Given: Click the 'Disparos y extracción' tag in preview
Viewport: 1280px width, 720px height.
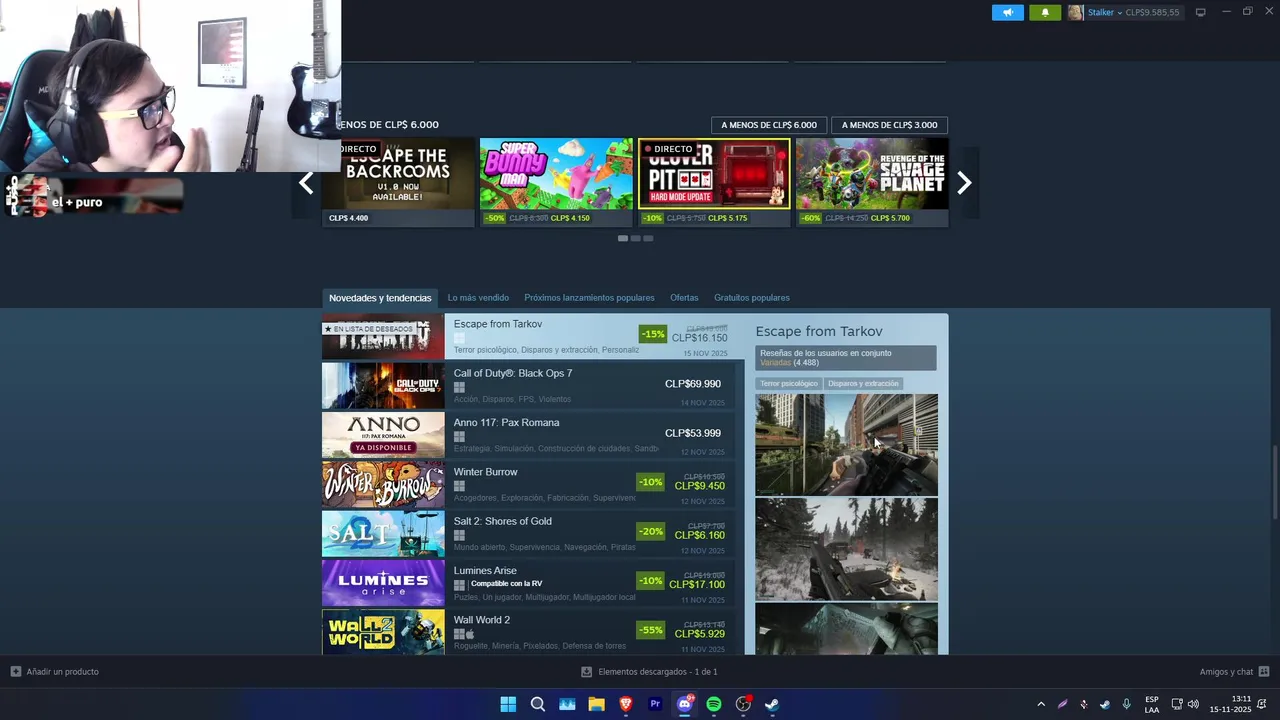Looking at the screenshot, I should pos(863,384).
